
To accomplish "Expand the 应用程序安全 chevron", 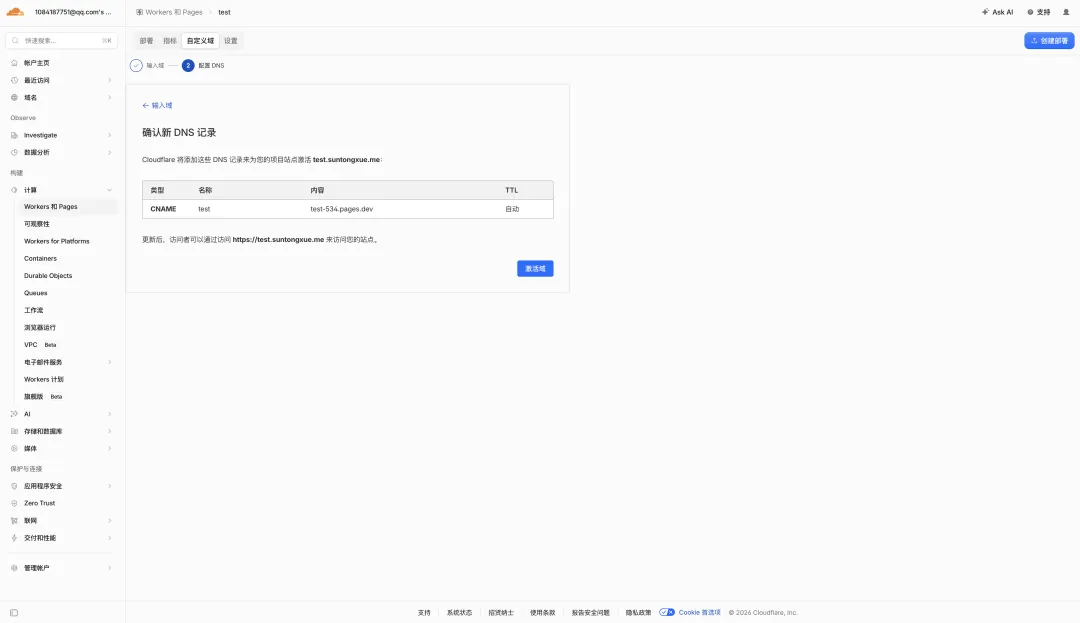I will pyautogui.click(x=110, y=486).
